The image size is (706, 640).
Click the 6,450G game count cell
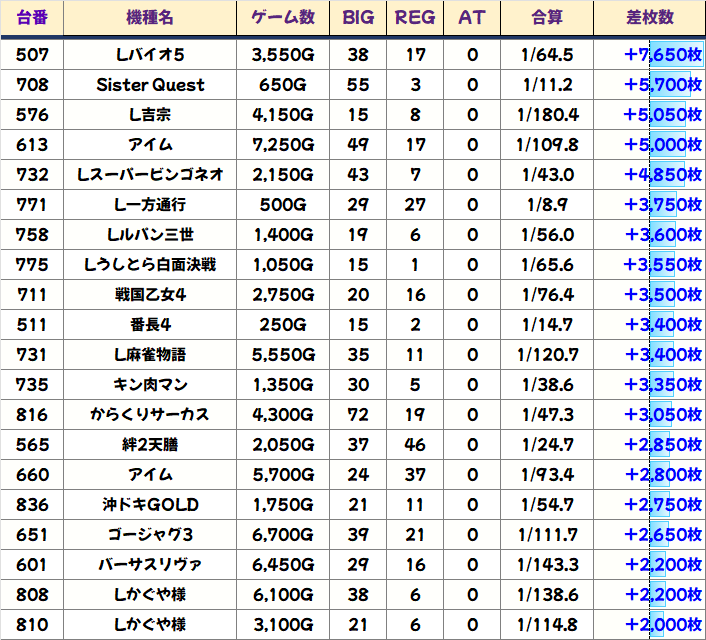[x=283, y=564]
